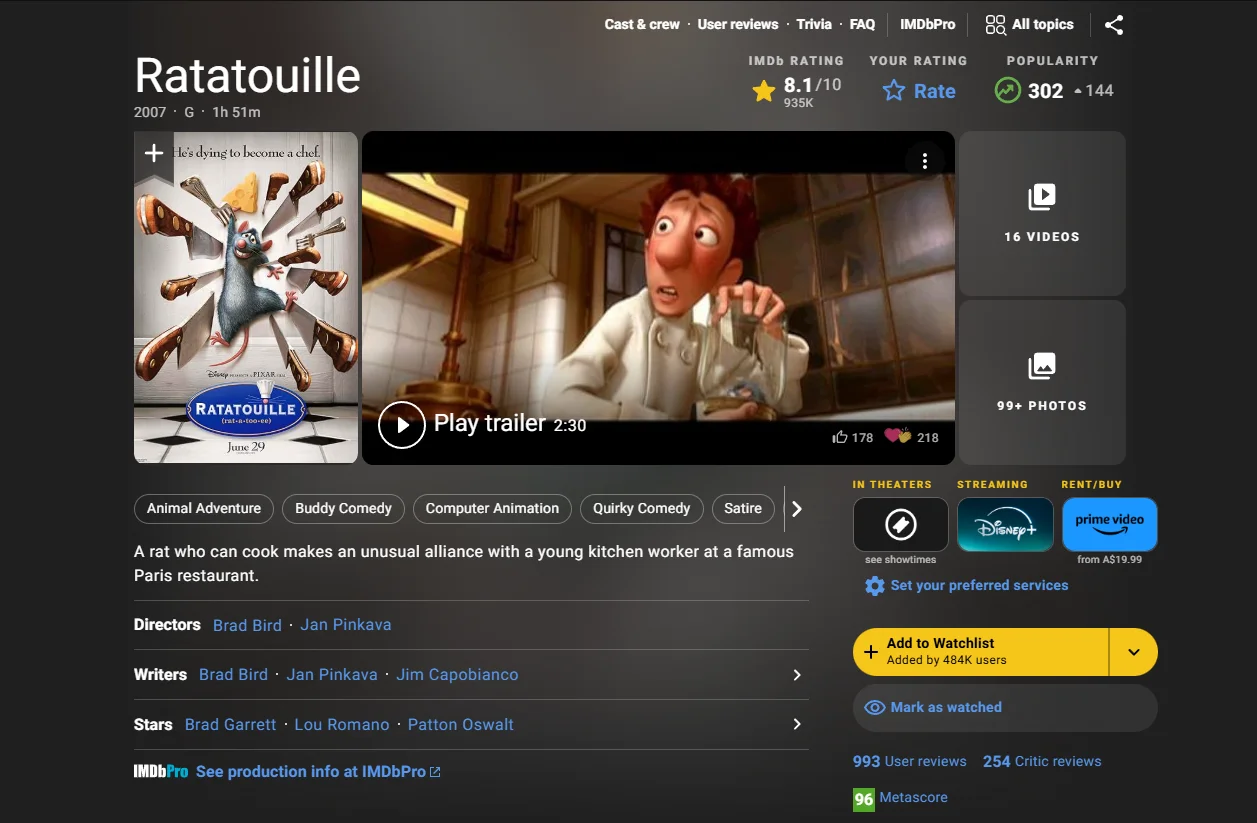Click the thumbs-up reaction on the trailer
Screen dimensions: 1257x823
[x=840, y=437]
